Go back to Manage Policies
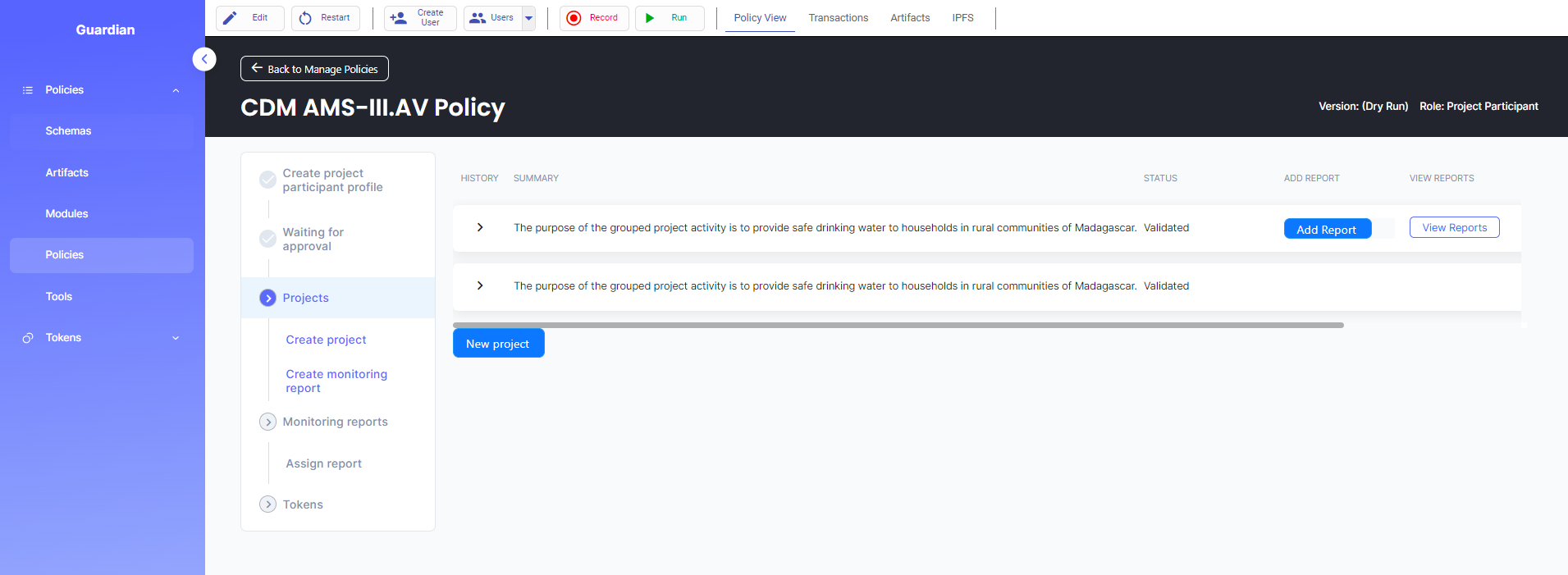 [314, 69]
